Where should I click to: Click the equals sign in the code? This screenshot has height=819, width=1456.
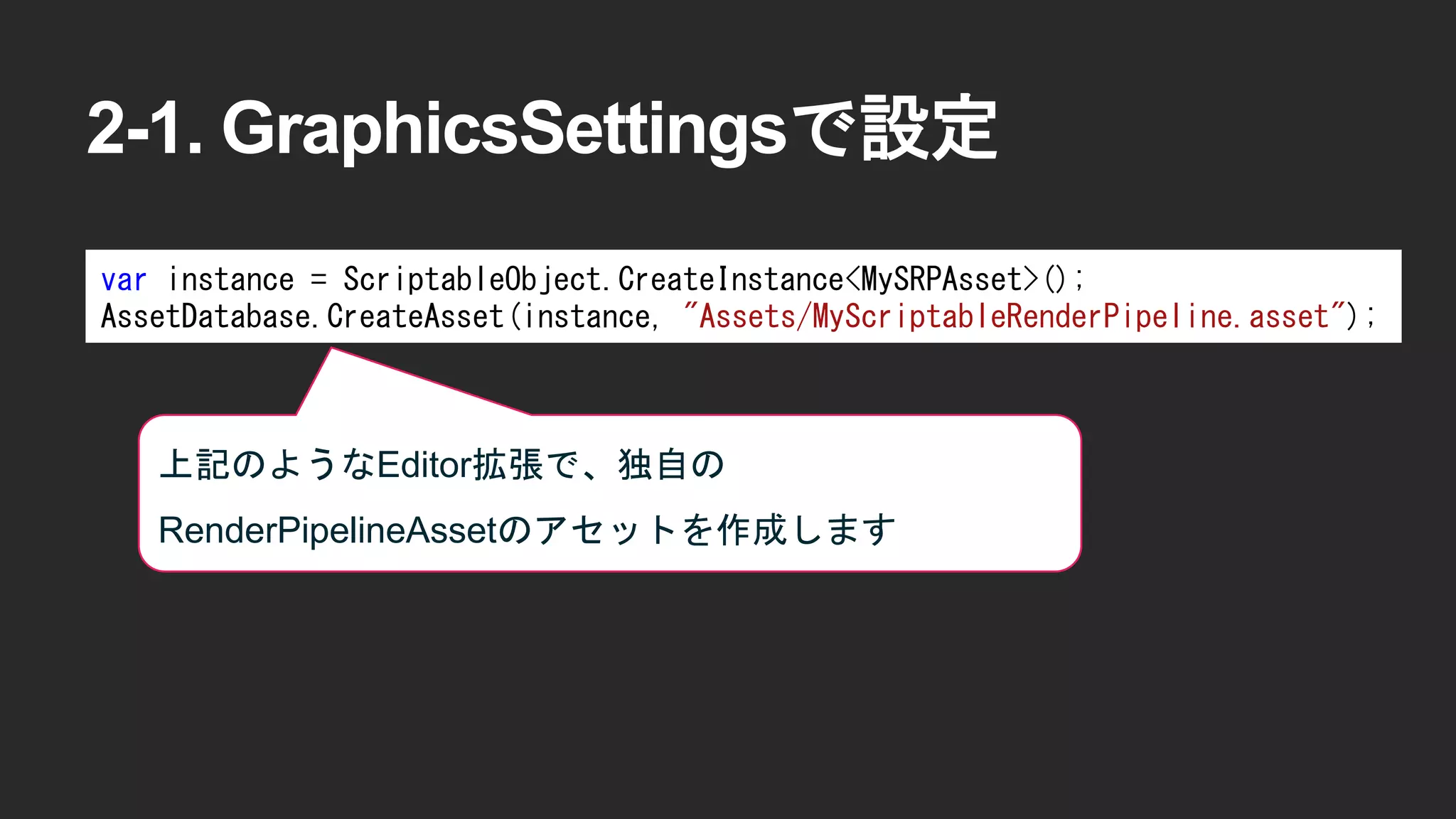click(318, 280)
